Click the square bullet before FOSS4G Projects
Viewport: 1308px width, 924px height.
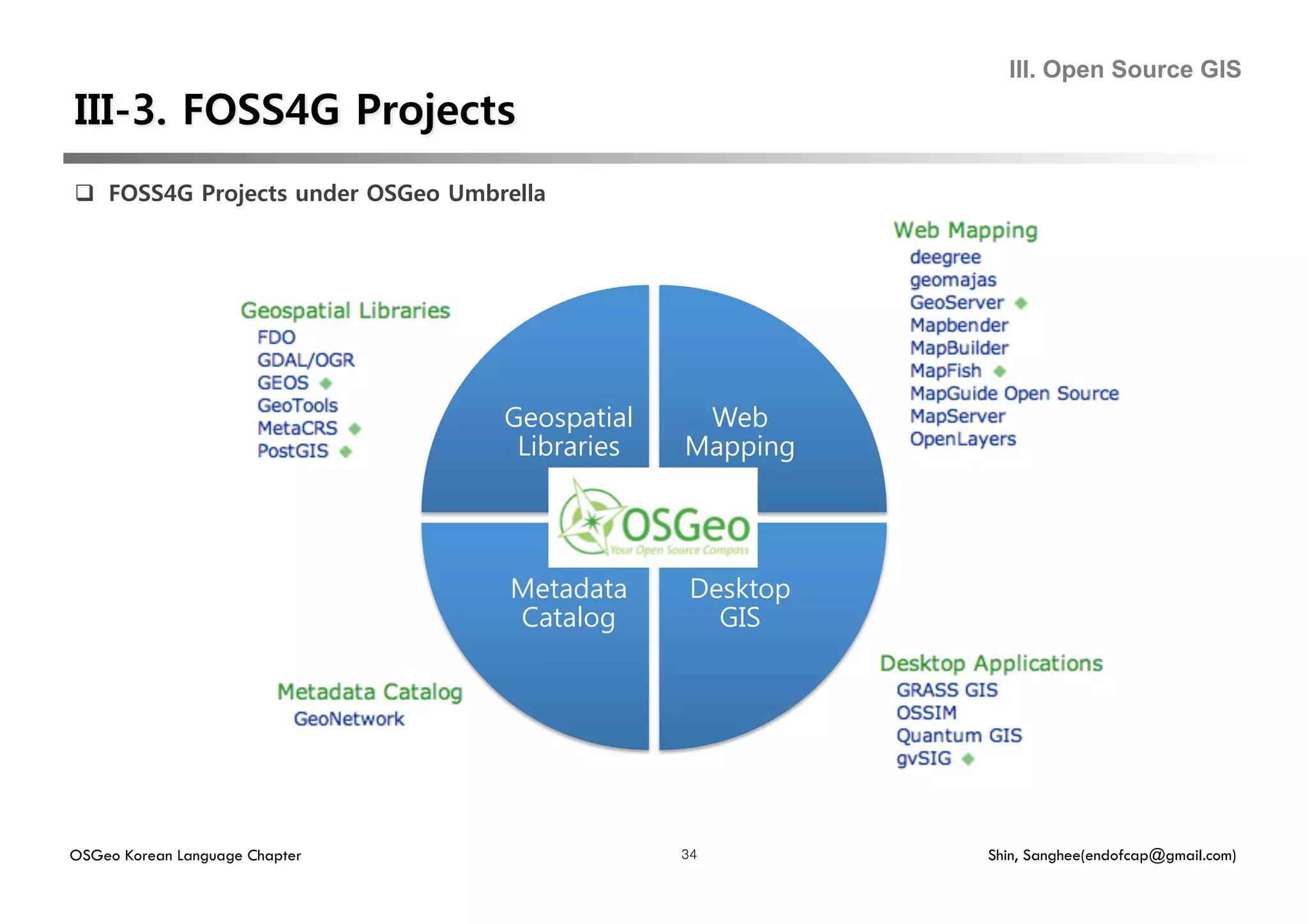point(84,193)
